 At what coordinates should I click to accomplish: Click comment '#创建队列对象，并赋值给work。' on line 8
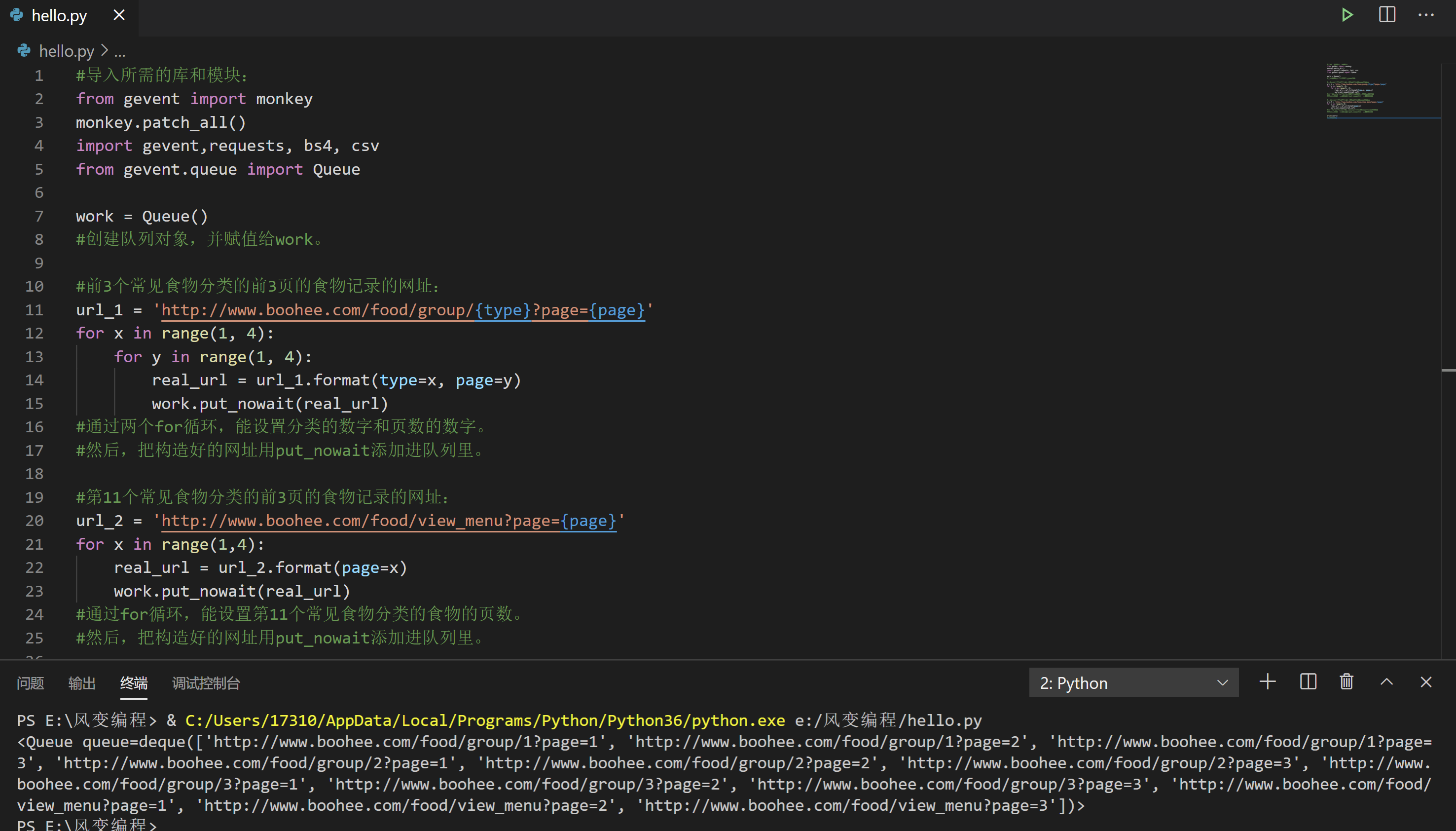point(200,239)
